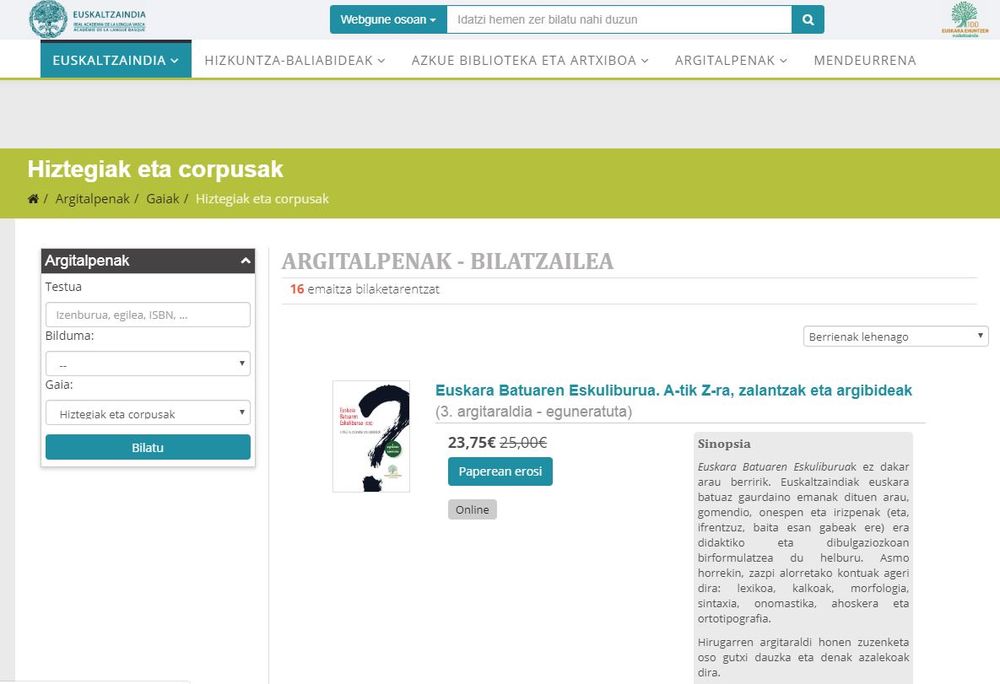Collapse the Argitalpenak filter panel
The image size is (1000, 684).
246,261
